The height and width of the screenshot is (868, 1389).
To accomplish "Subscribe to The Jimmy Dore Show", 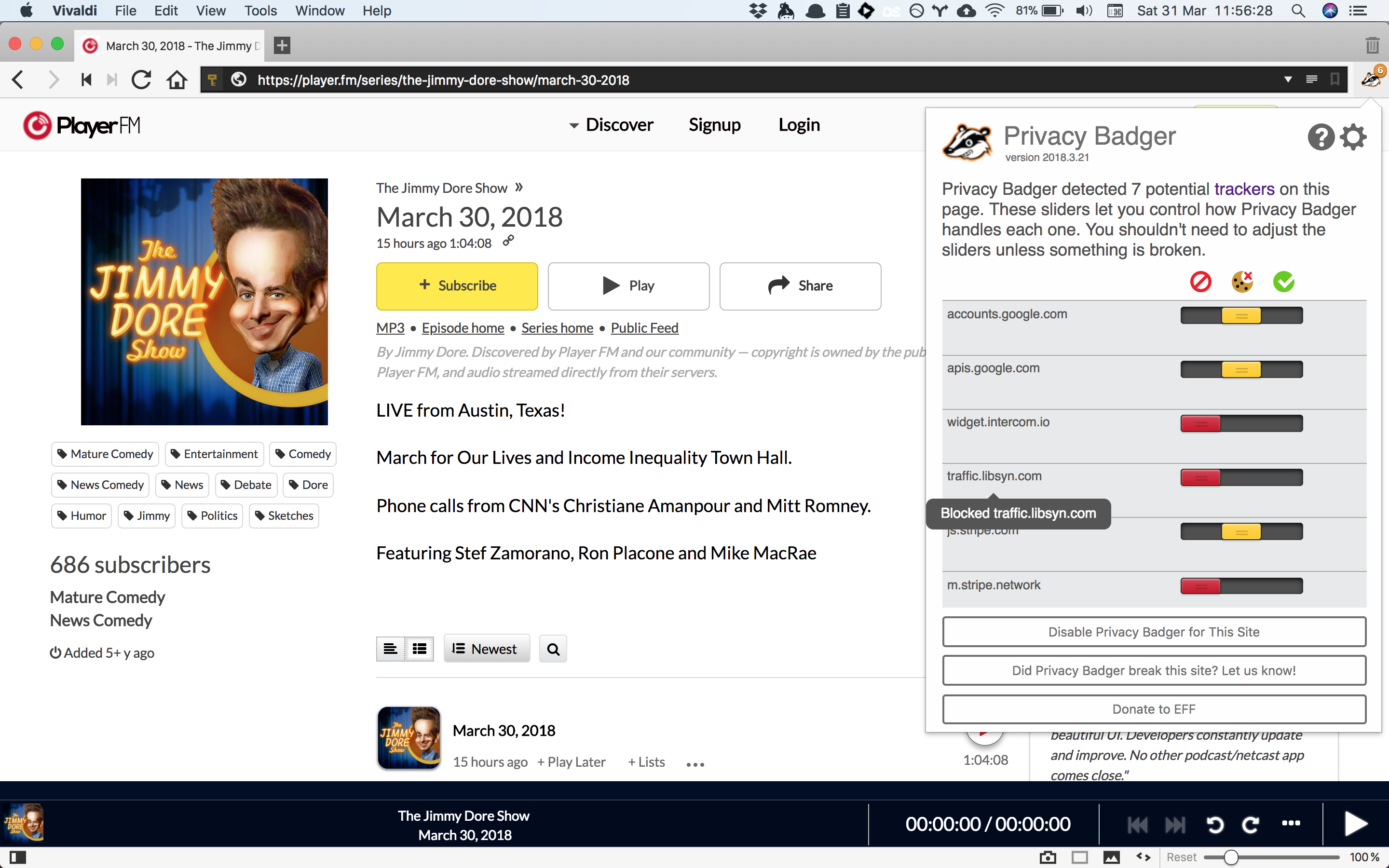I will (457, 286).
